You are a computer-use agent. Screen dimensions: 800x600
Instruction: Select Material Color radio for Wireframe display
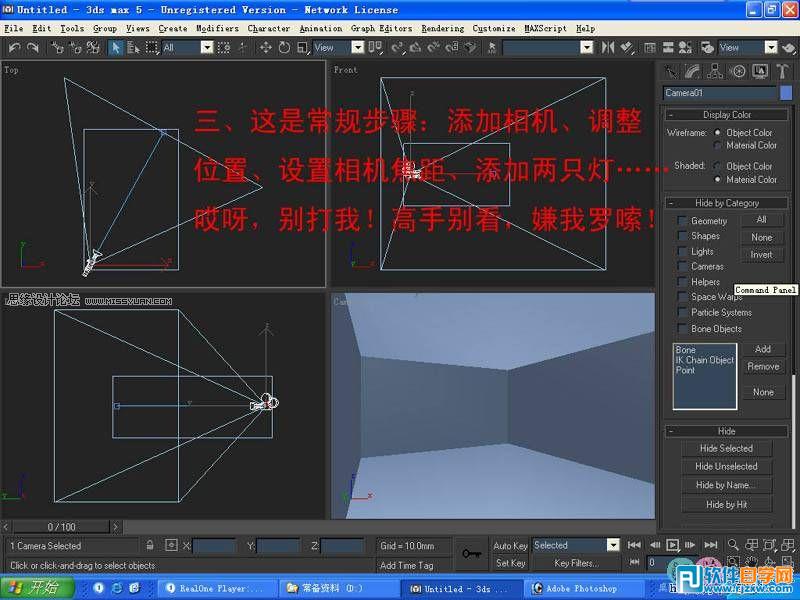click(x=718, y=144)
